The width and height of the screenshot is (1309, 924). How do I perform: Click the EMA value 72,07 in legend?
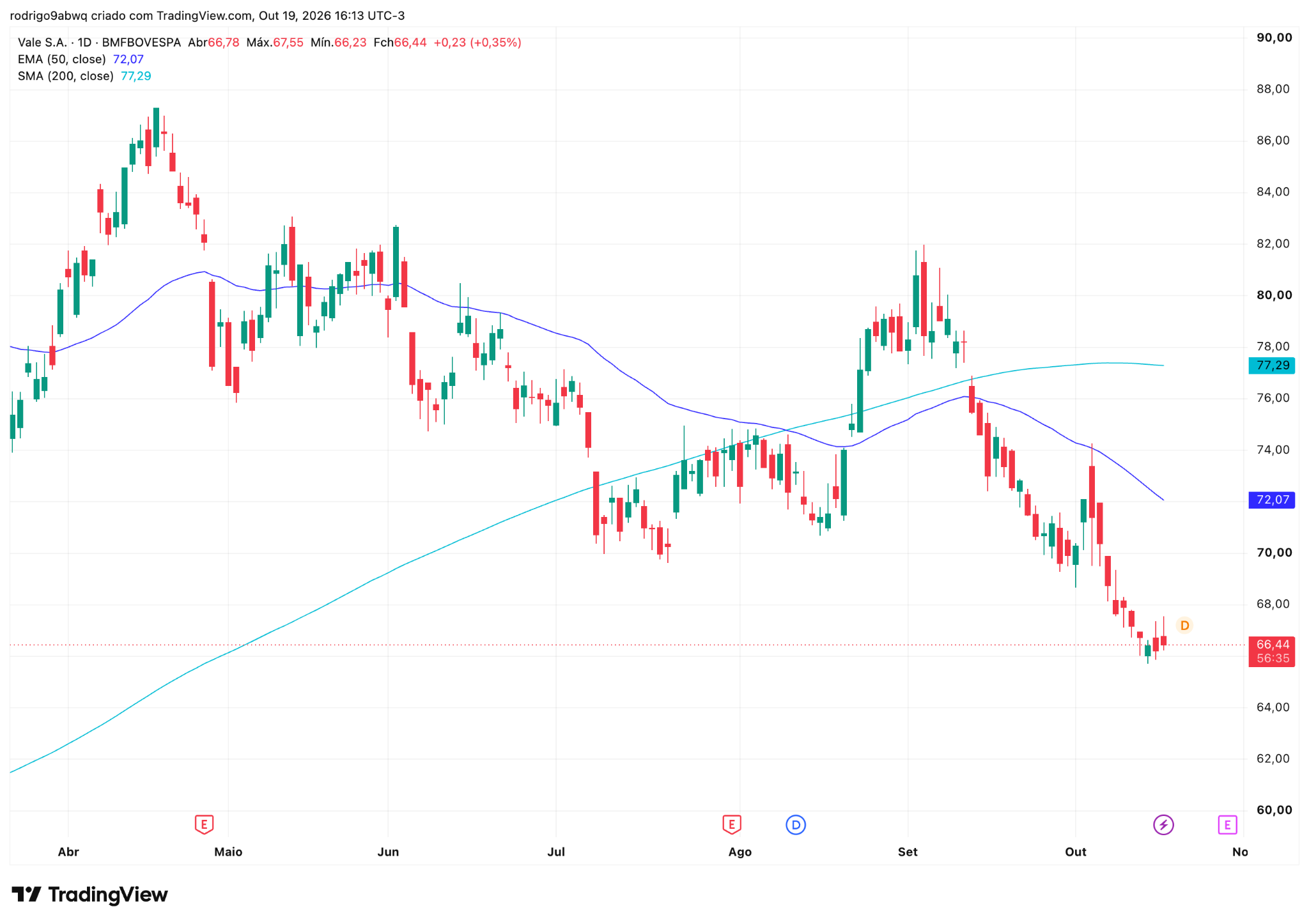[x=128, y=59]
